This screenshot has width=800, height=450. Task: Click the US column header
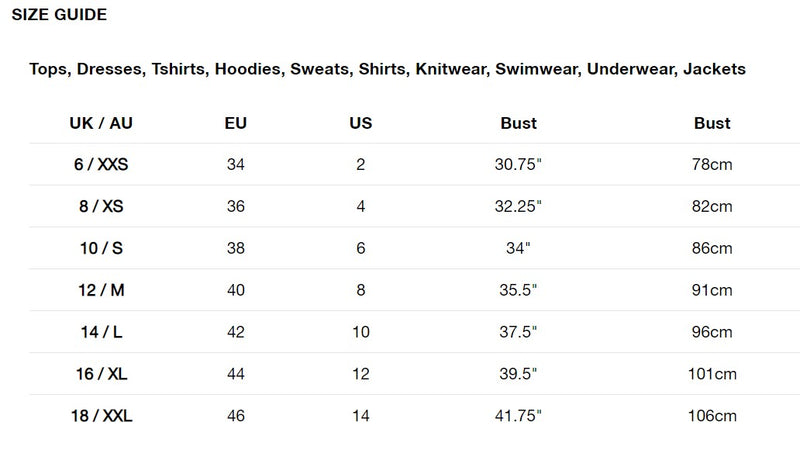361,124
